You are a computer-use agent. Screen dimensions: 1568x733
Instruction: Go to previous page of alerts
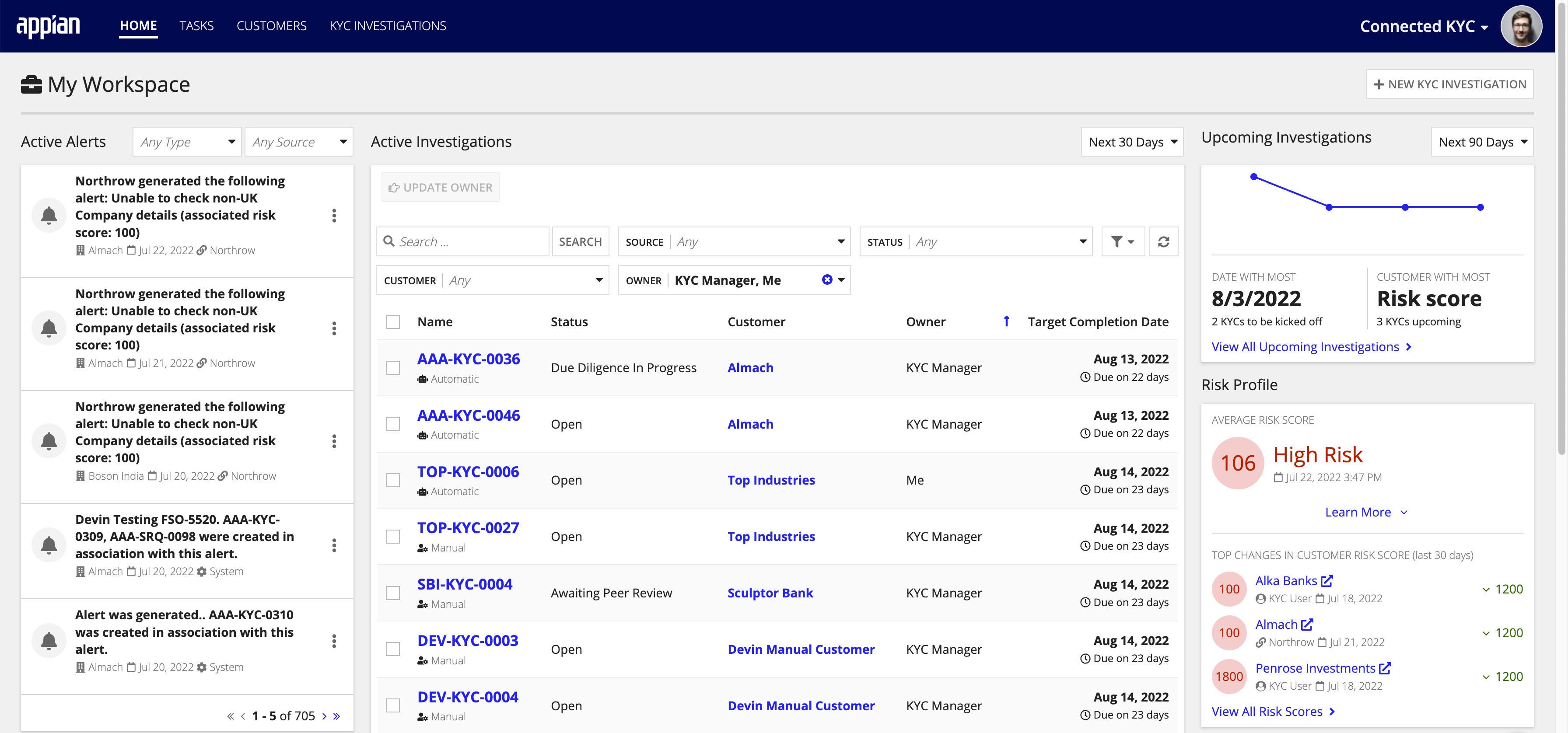point(243,716)
